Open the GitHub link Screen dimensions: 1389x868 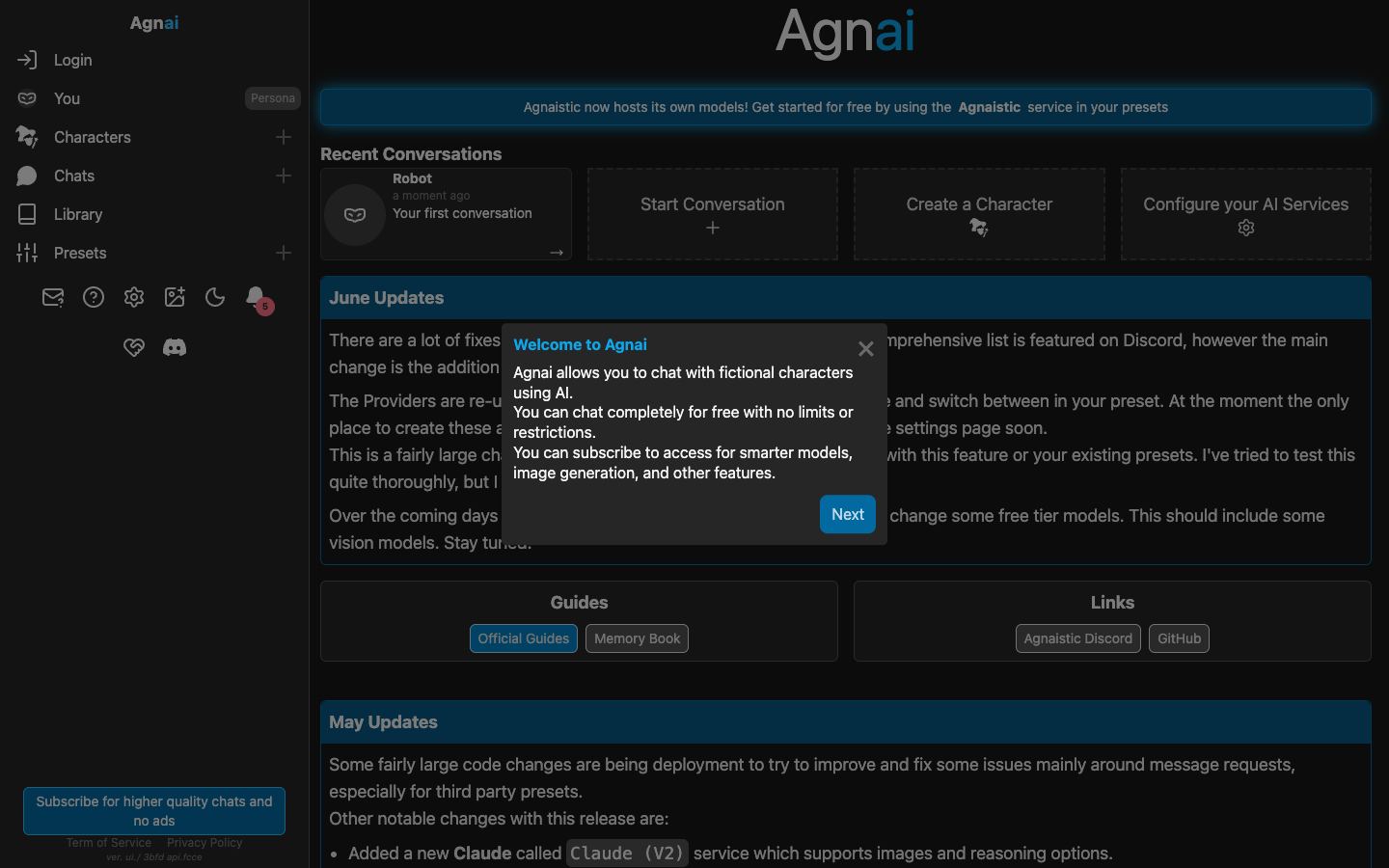tap(1179, 638)
